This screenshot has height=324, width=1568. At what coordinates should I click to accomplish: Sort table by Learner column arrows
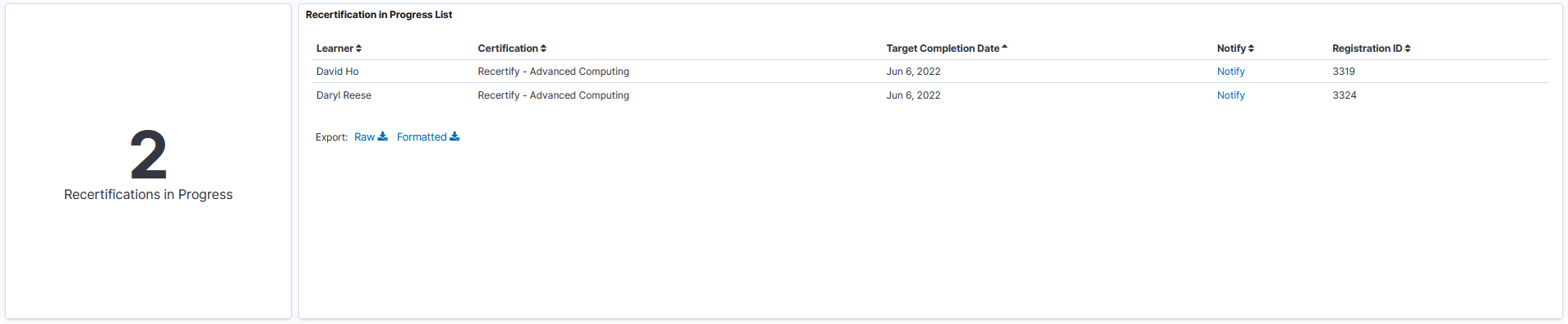[x=358, y=49]
